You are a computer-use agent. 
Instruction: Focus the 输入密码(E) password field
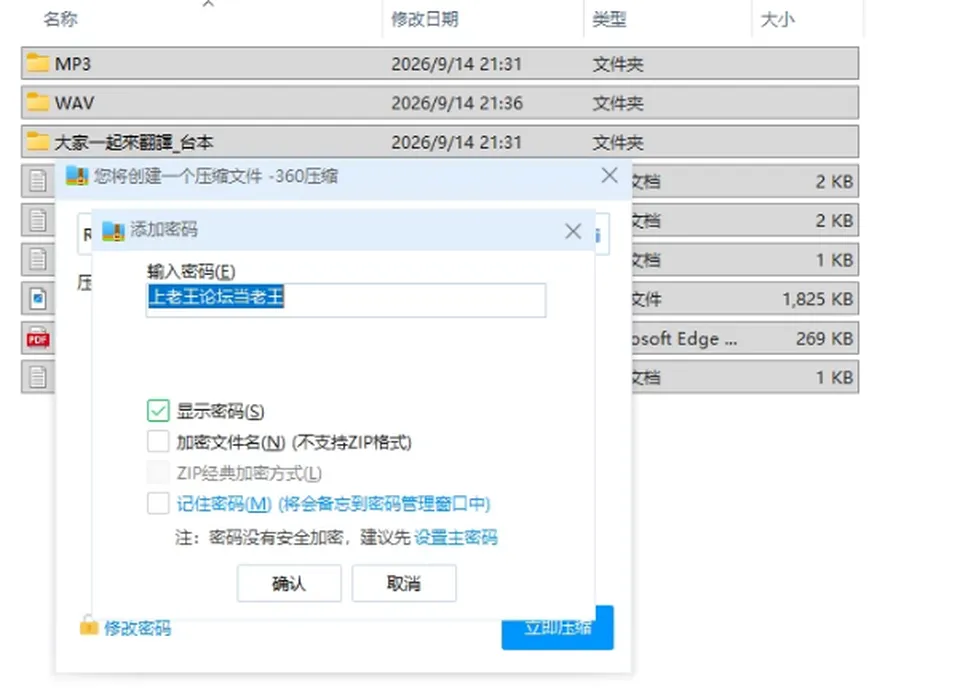(x=346, y=300)
